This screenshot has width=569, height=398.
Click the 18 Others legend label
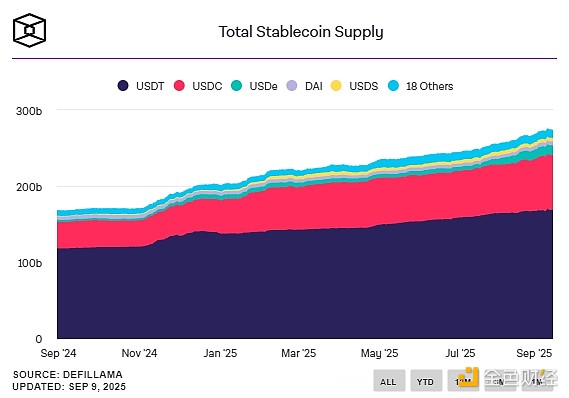pyautogui.click(x=430, y=86)
